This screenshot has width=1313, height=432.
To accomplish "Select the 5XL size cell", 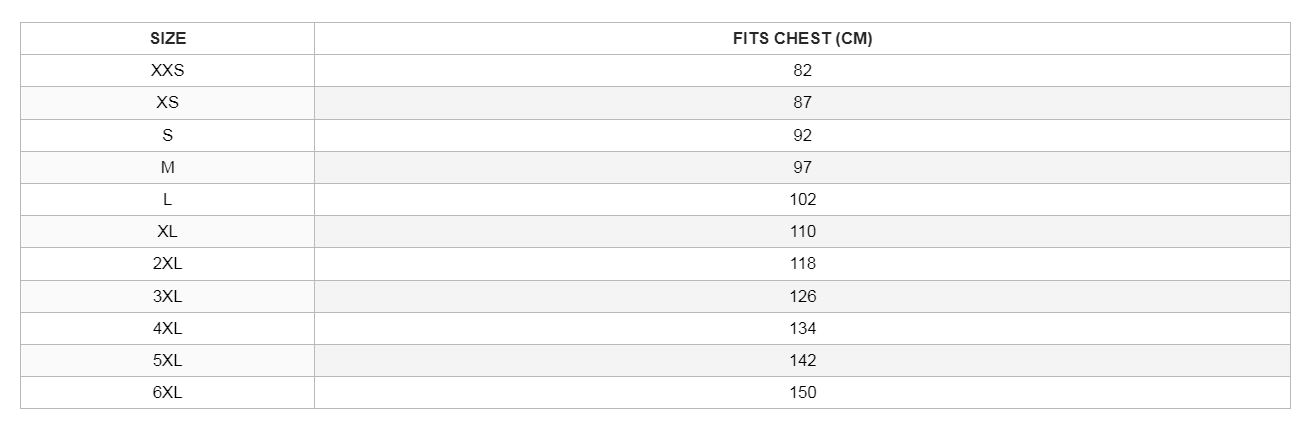I will point(167,360).
